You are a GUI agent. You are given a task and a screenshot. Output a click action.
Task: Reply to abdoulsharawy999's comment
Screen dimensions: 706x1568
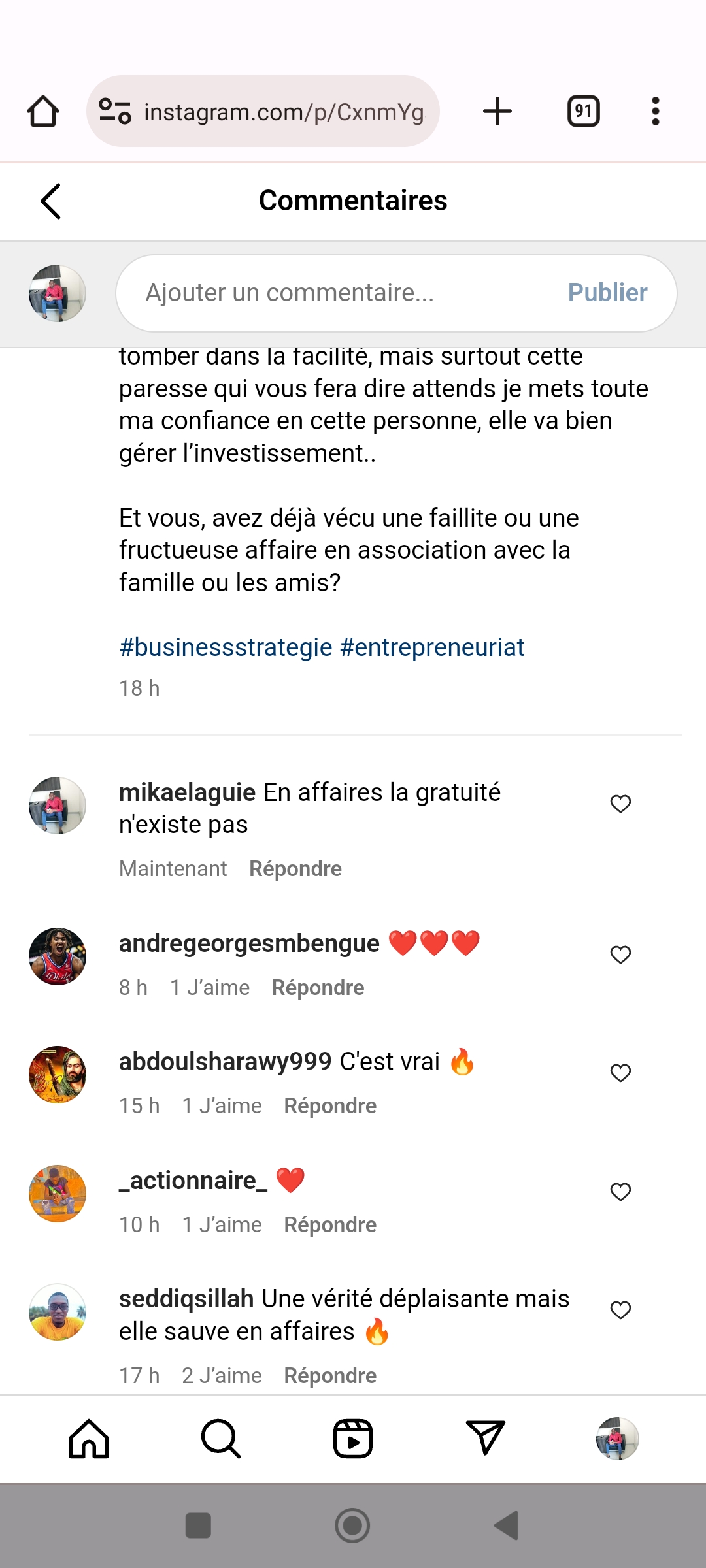[330, 1106]
